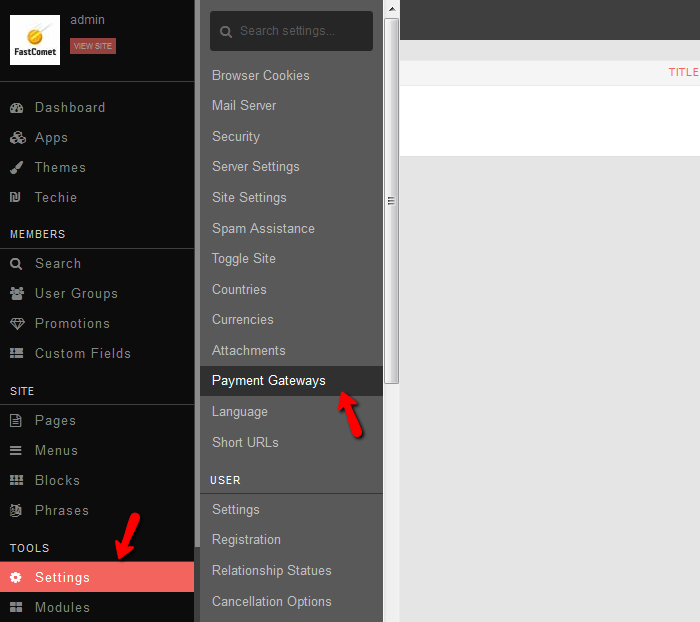
Task: Click the Pages document icon
Action: 16,421
